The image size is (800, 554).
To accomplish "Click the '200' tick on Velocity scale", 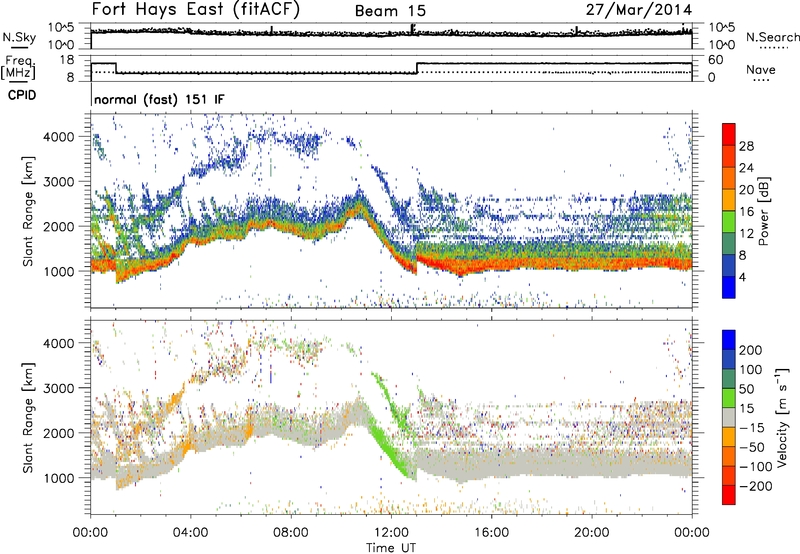I will (751, 350).
